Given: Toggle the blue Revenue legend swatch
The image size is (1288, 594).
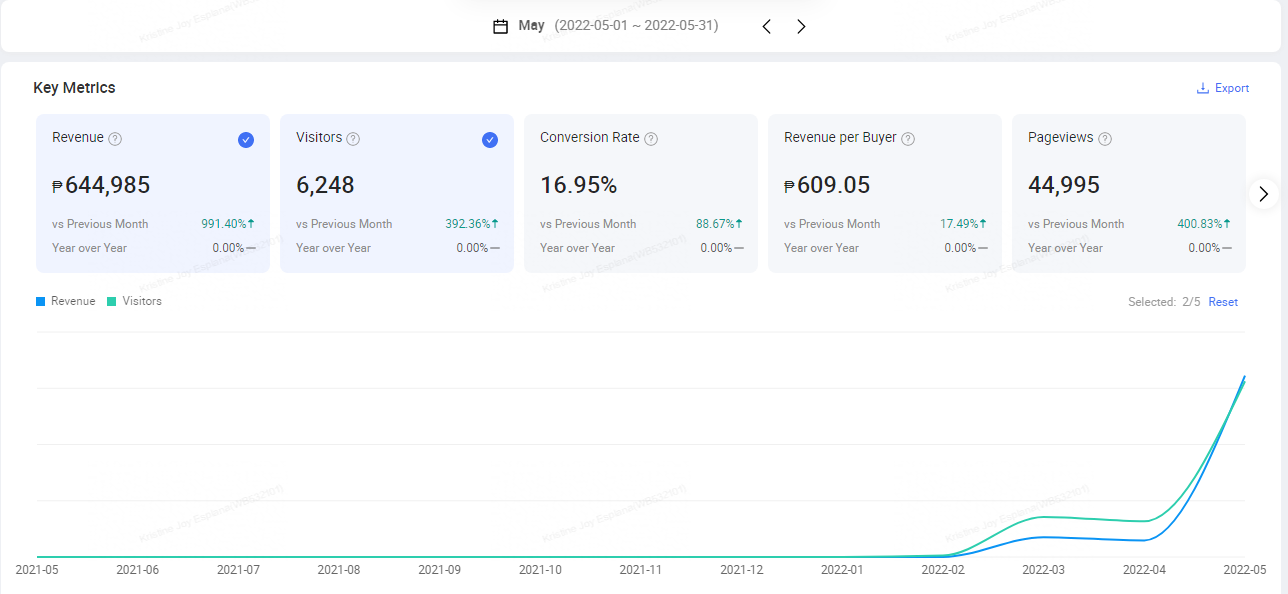Looking at the screenshot, I should (x=41, y=301).
